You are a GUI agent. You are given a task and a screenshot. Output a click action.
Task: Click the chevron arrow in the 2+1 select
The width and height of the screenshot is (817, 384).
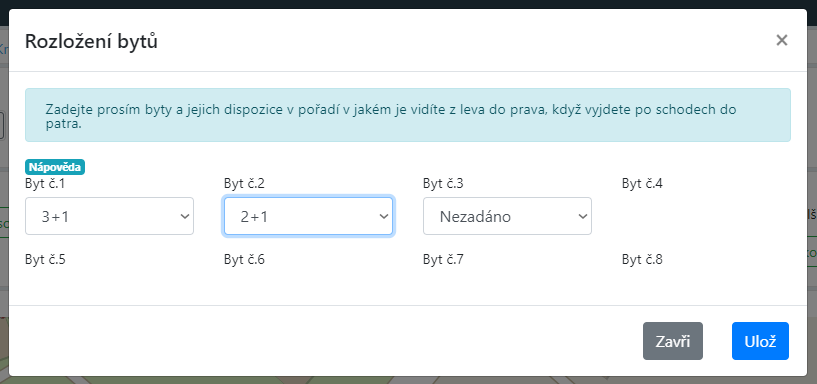pos(383,216)
